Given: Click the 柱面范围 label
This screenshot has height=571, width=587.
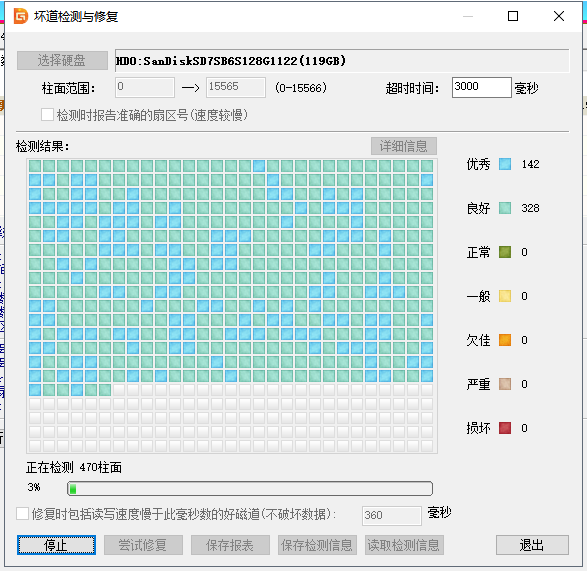Looking at the screenshot, I should click(69, 89).
